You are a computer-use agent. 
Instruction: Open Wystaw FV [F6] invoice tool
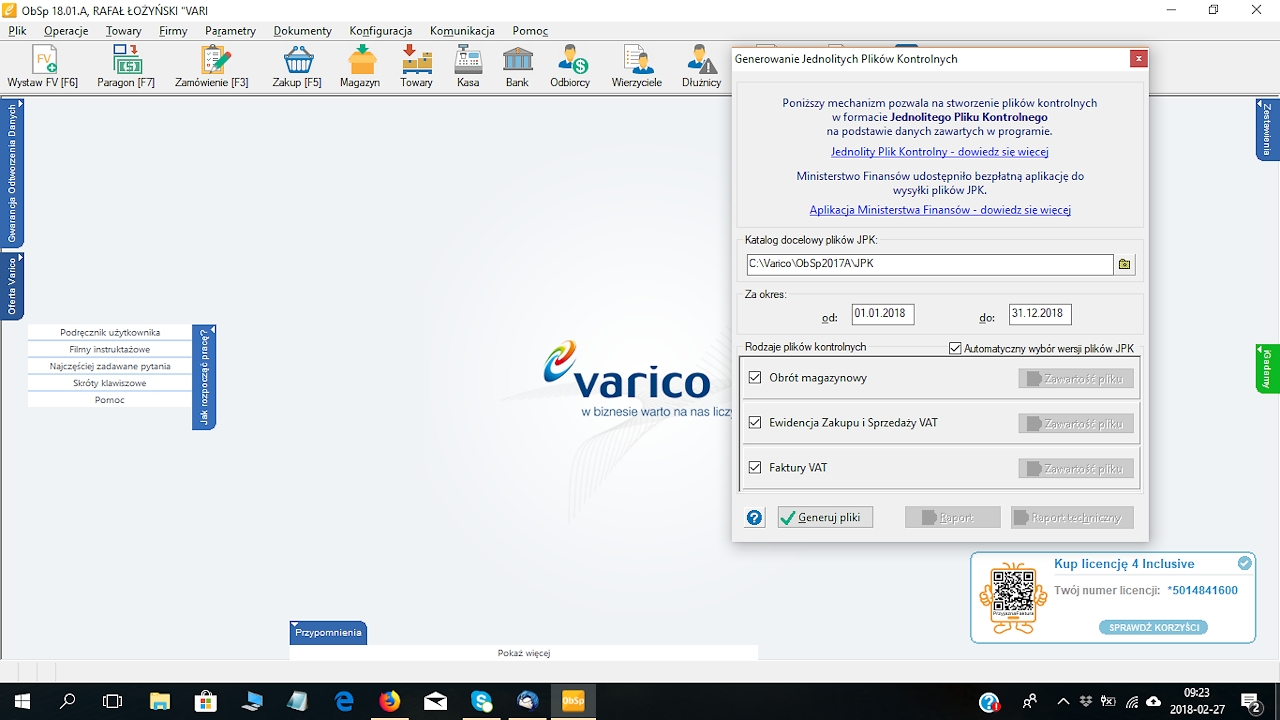point(43,67)
